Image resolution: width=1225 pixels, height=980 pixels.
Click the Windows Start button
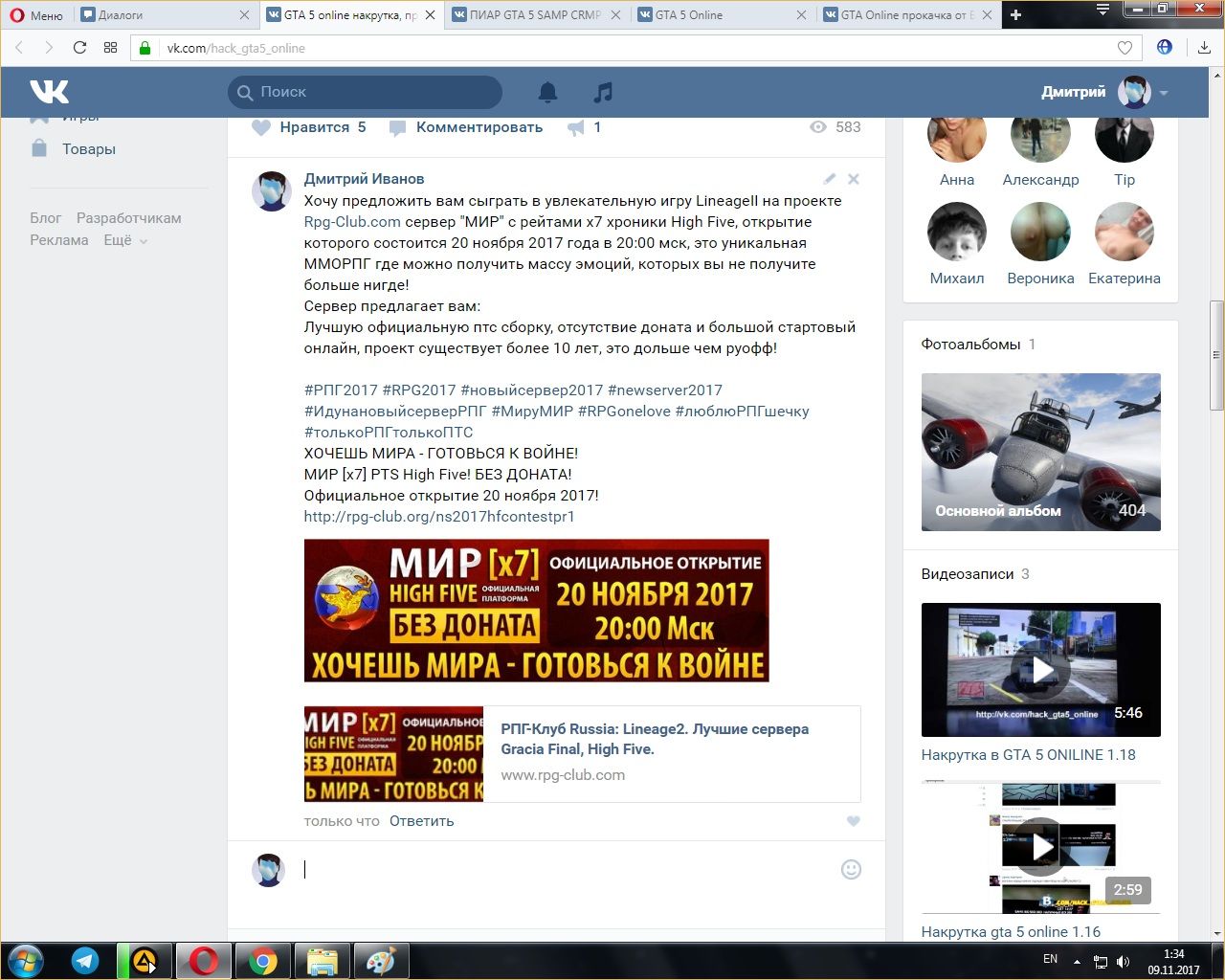point(26,960)
